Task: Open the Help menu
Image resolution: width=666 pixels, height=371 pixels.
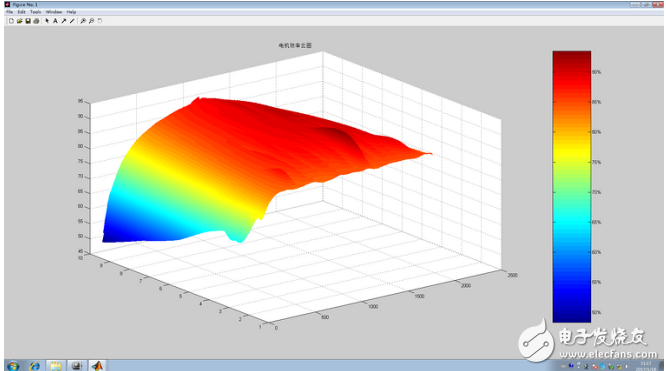Action: pyautogui.click(x=71, y=12)
